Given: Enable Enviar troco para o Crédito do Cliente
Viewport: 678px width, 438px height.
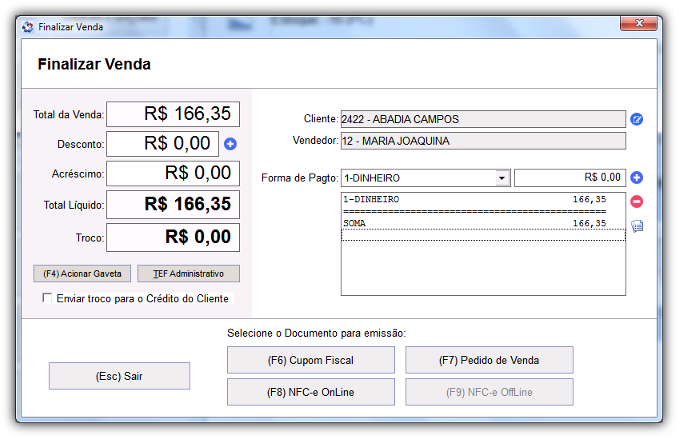Looking at the screenshot, I should click(x=47, y=298).
